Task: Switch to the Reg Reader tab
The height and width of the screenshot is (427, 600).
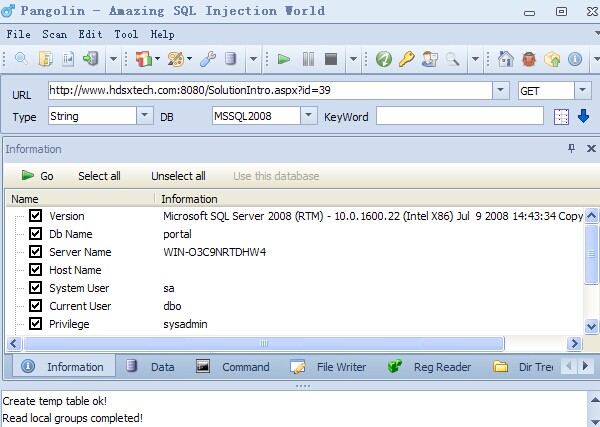Action: [x=429, y=367]
